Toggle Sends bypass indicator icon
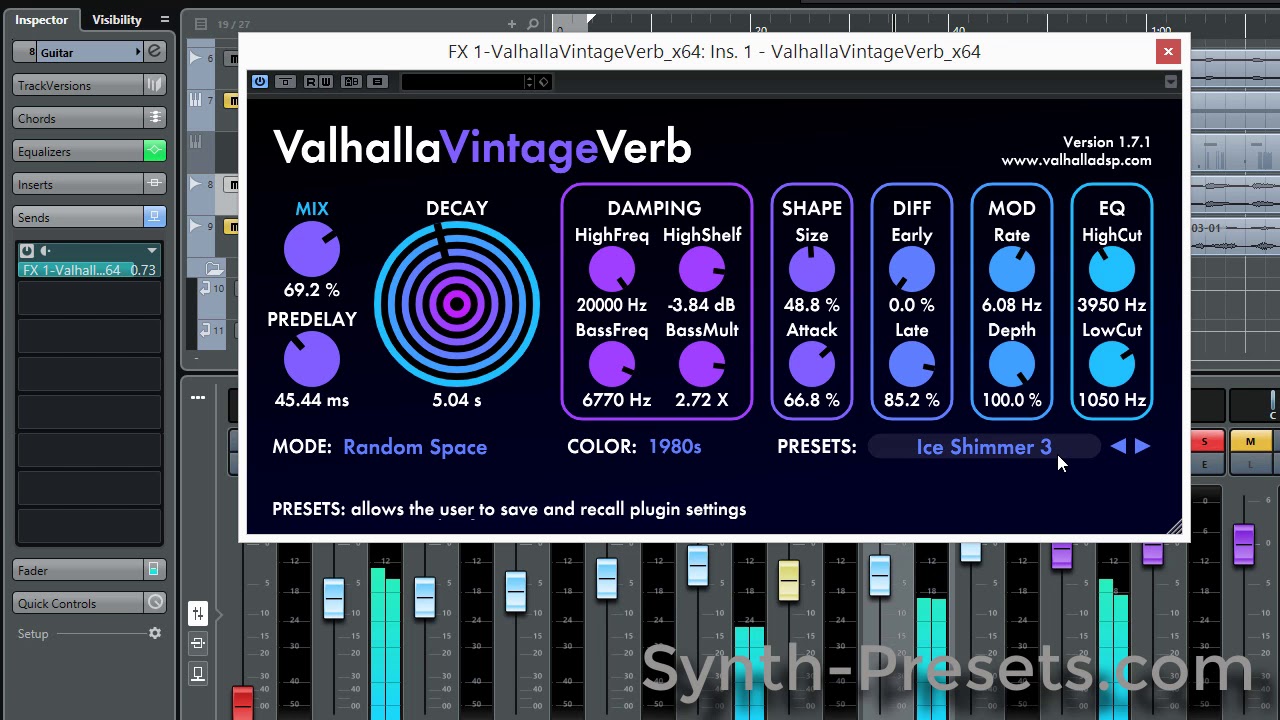The height and width of the screenshot is (720, 1280). (155, 217)
